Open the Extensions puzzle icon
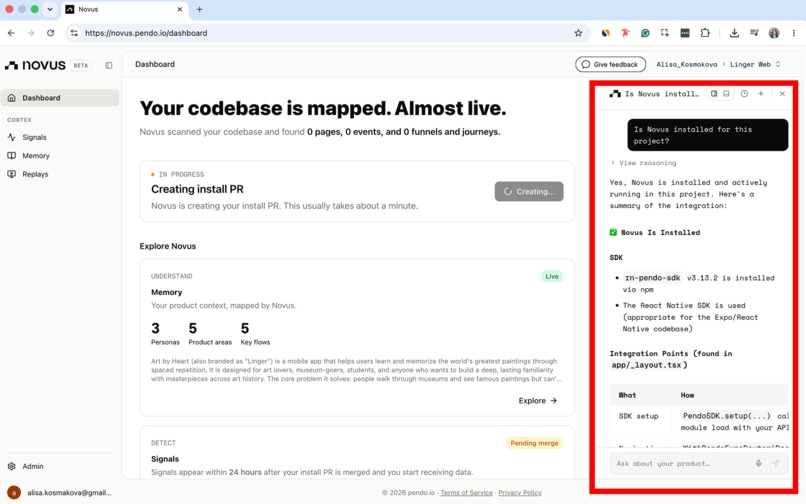 tap(705, 33)
